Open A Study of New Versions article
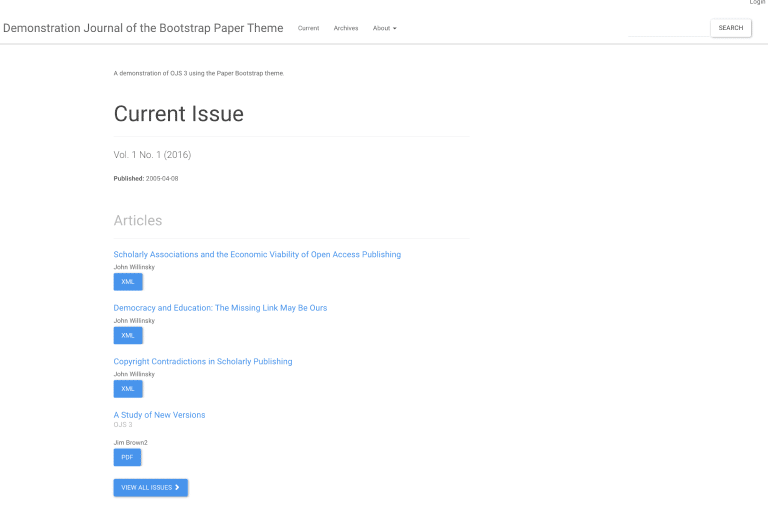This screenshot has width=768, height=513. coord(159,415)
